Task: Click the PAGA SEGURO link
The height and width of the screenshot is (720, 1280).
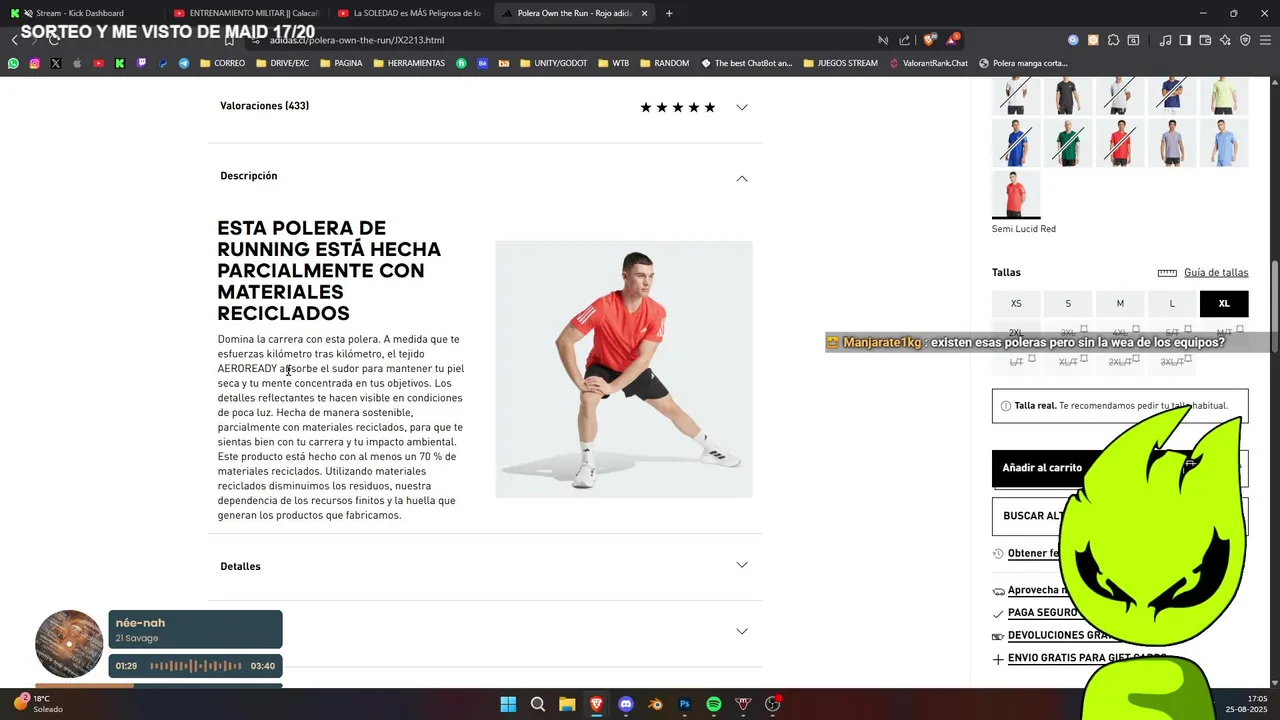Action: click(x=1042, y=613)
